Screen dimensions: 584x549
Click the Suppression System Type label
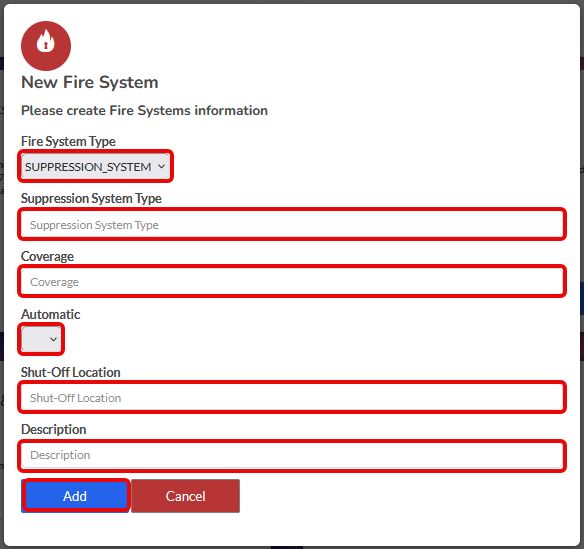[x=91, y=198]
